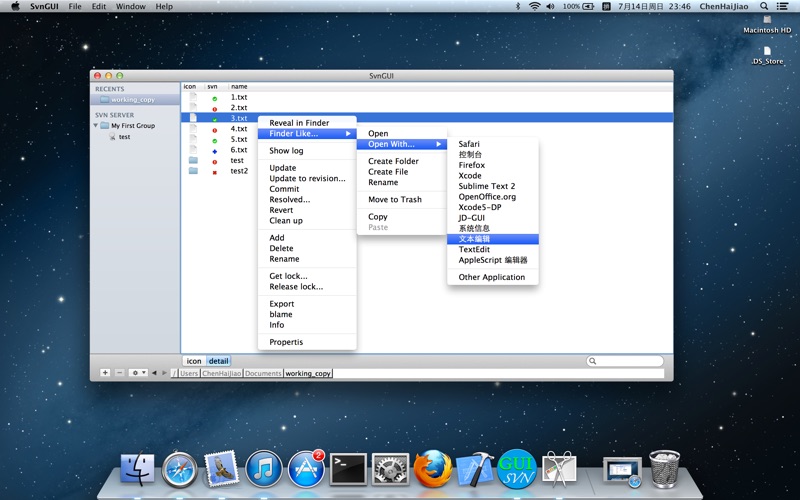
Task: Choose Reveal in Finder
Action: [307, 123]
